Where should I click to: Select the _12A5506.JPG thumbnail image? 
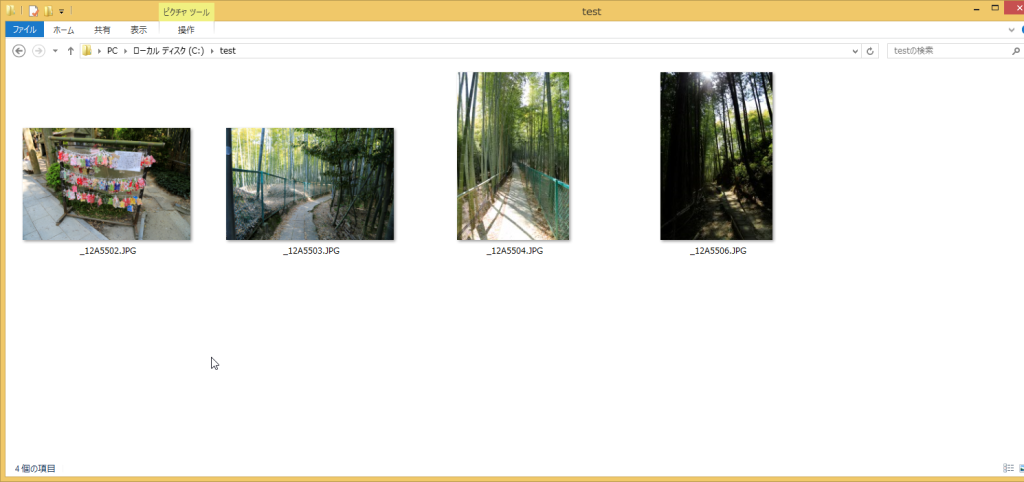(x=716, y=156)
